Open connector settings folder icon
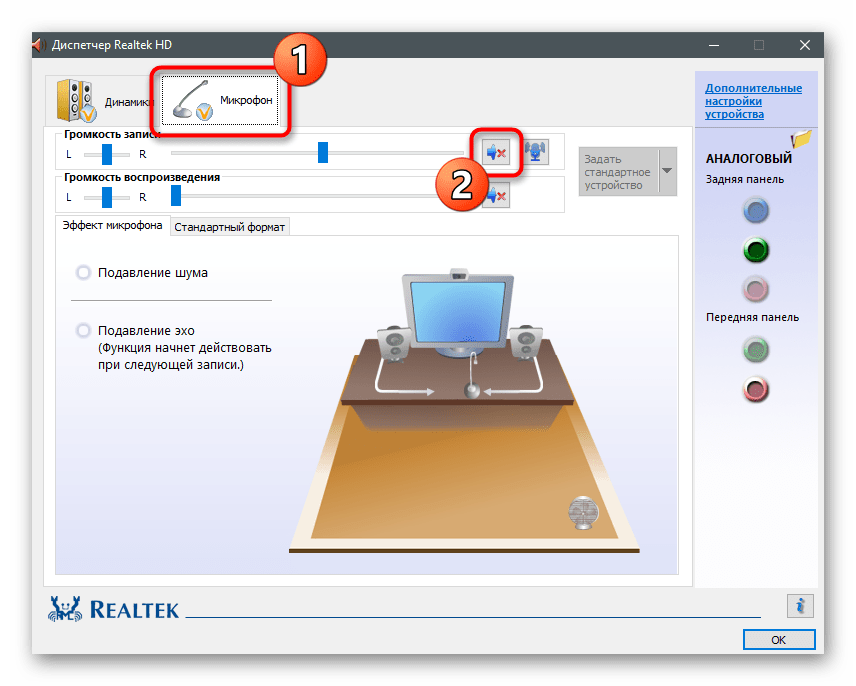The height and width of the screenshot is (686, 856). 801,139
